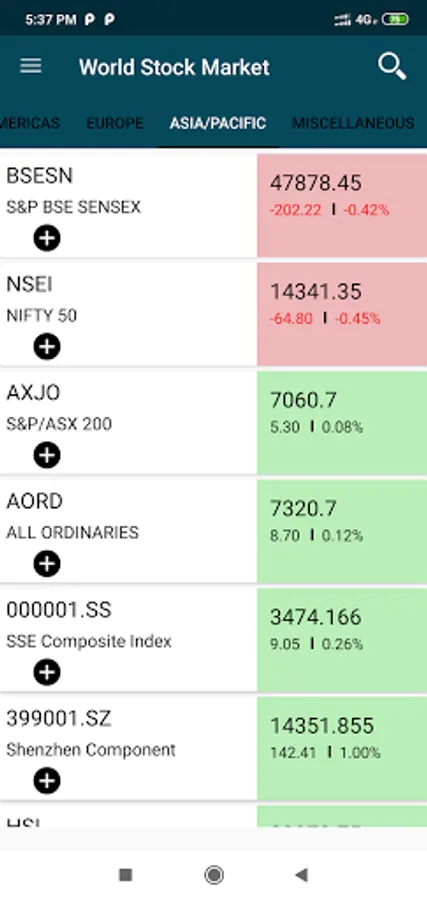This screenshot has height=900, width=427.
Task: Select the Asia/Pacific tab
Action: pyautogui.click(x=218, y=123)
